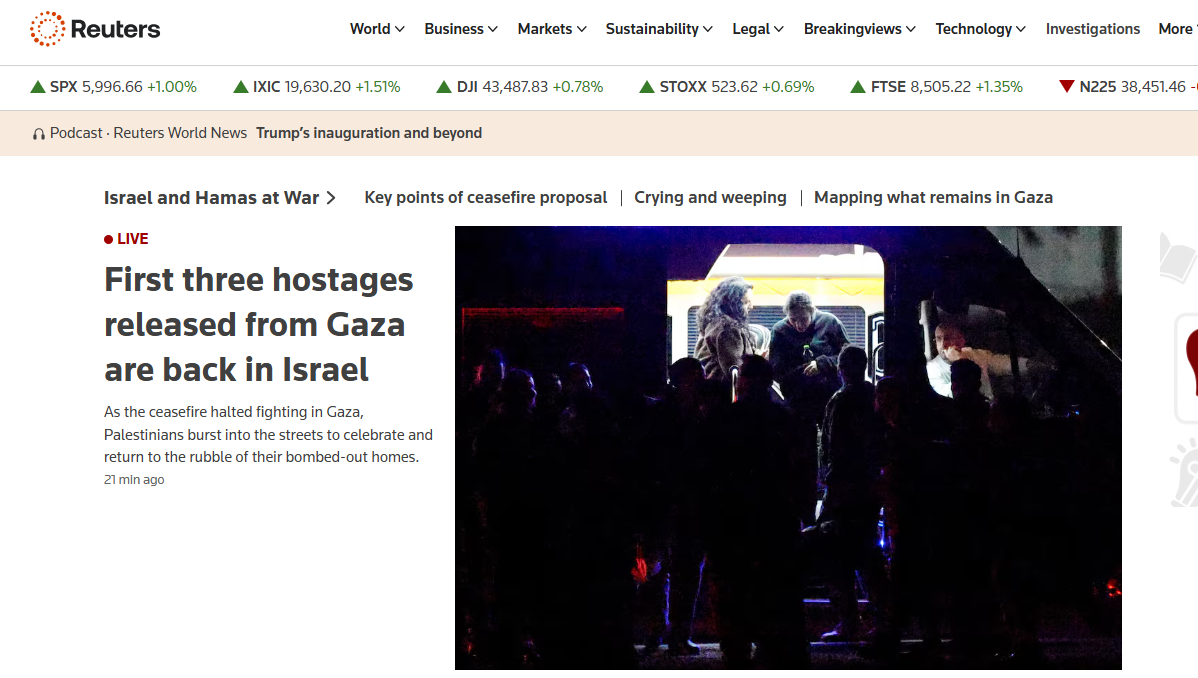Click the hostages release photo

click(788, 448)
